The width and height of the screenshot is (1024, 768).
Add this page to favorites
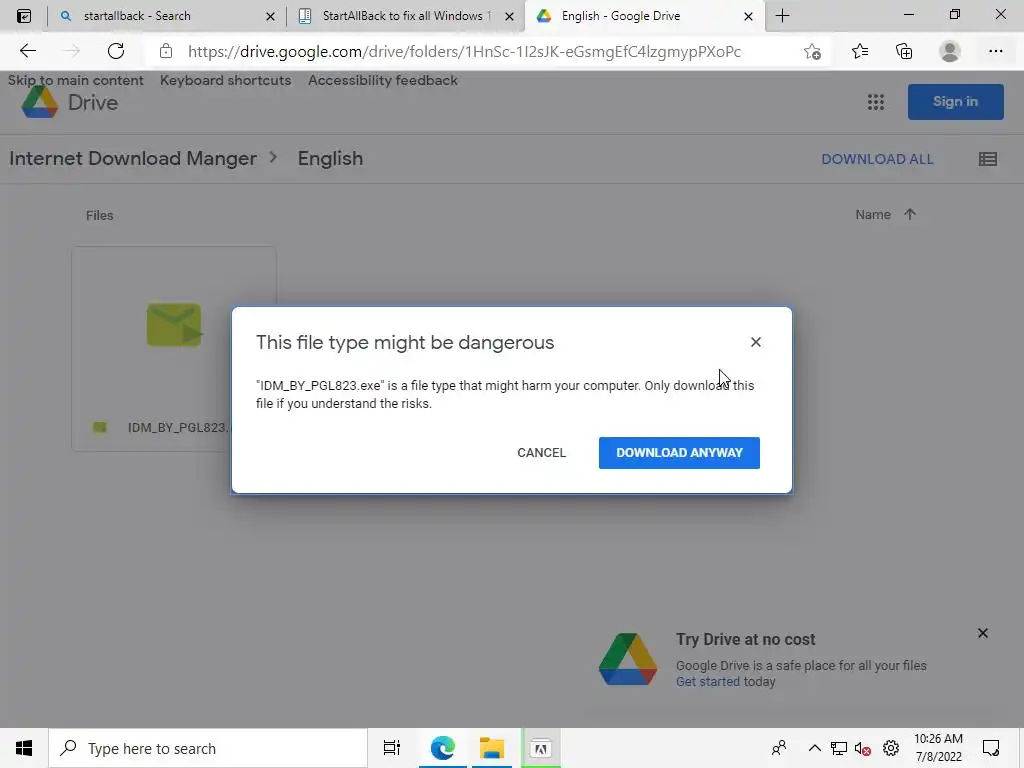pos(812,51)
